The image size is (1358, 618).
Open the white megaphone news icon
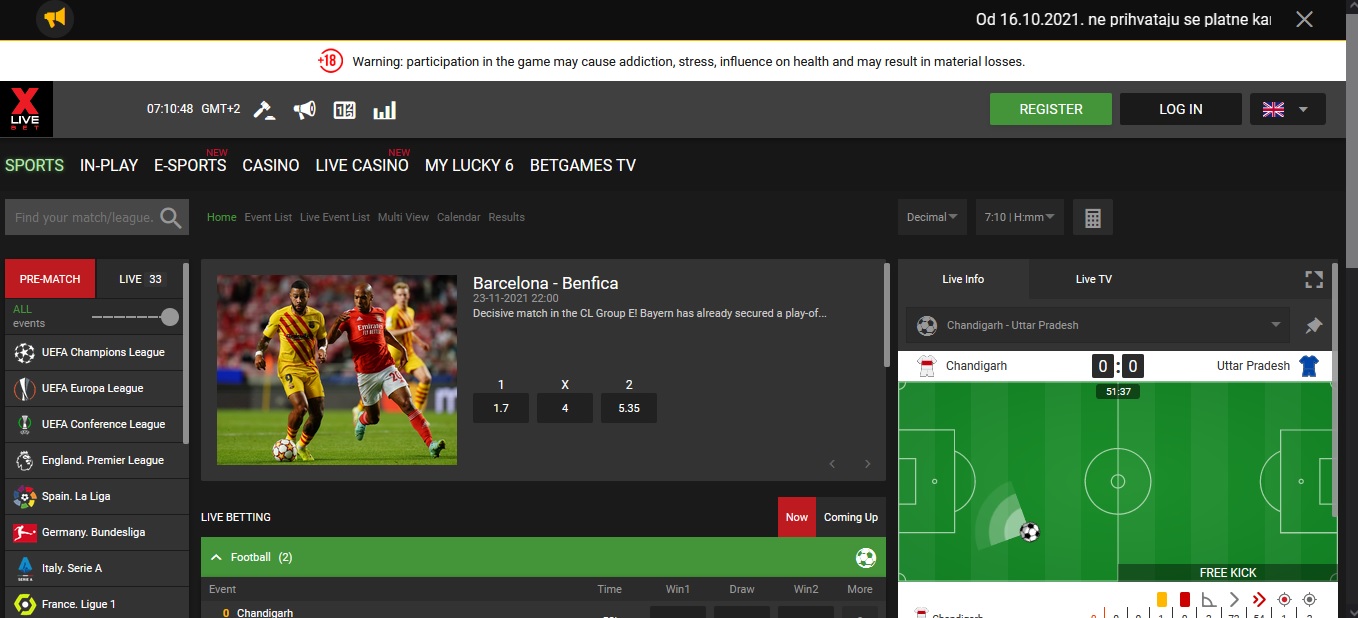tap(304, 109)
